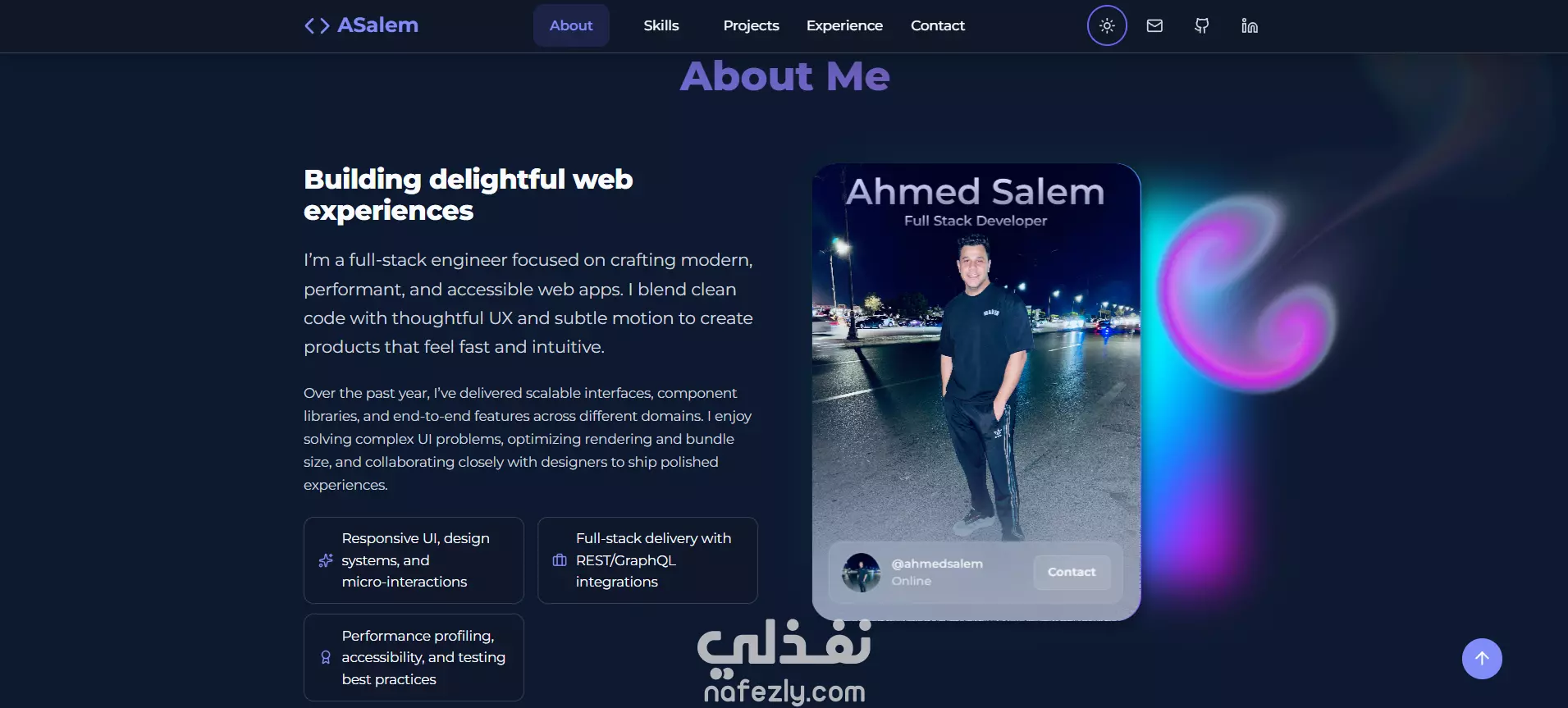Open the LinkedIn icon in header
1568x708 pixels.
[1250, 26]
